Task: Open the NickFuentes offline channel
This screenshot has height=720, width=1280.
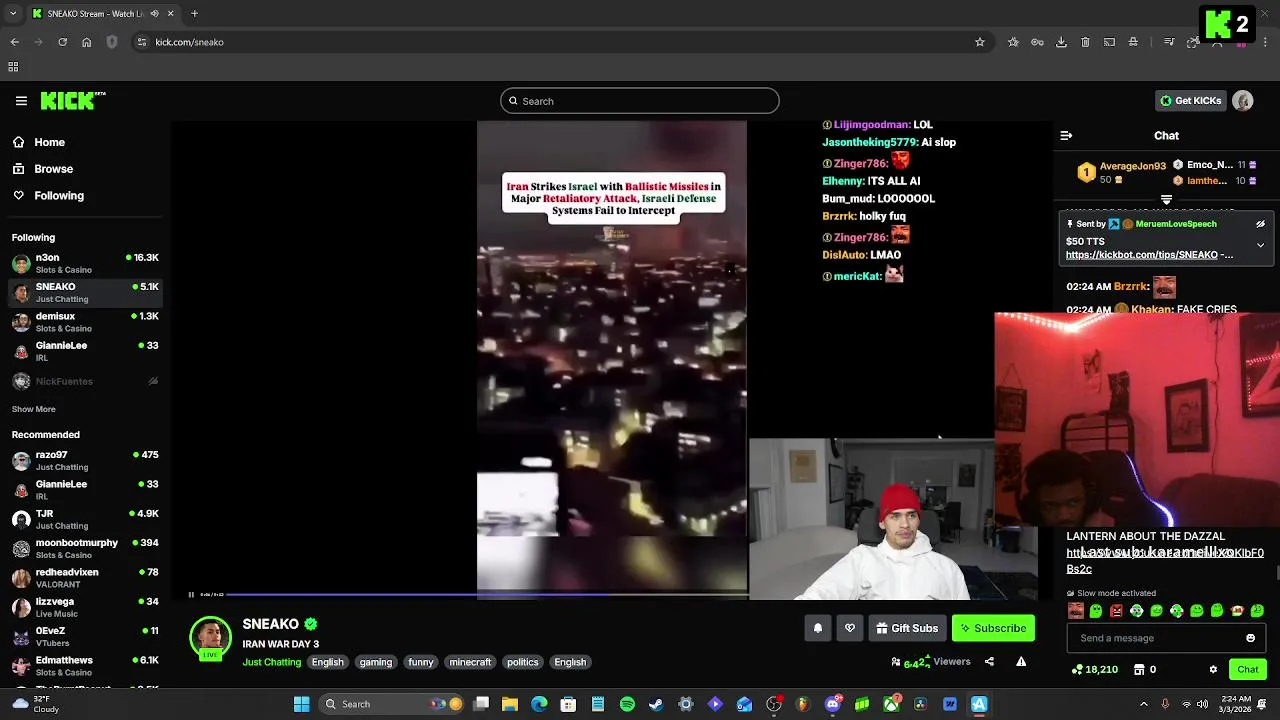Action: [x=85, y=381]
